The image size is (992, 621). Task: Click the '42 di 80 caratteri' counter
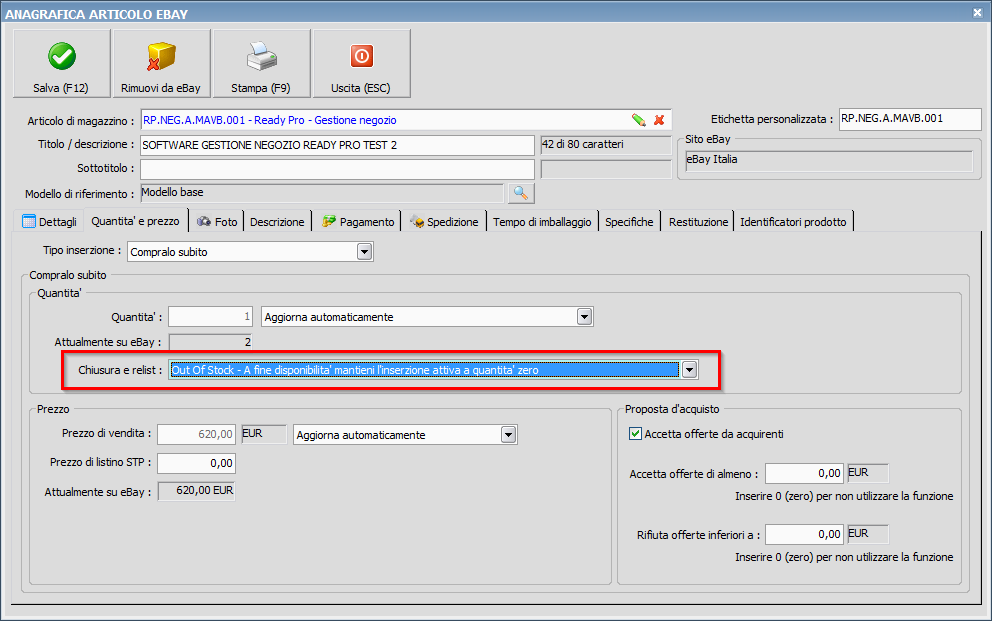[605, 145]
